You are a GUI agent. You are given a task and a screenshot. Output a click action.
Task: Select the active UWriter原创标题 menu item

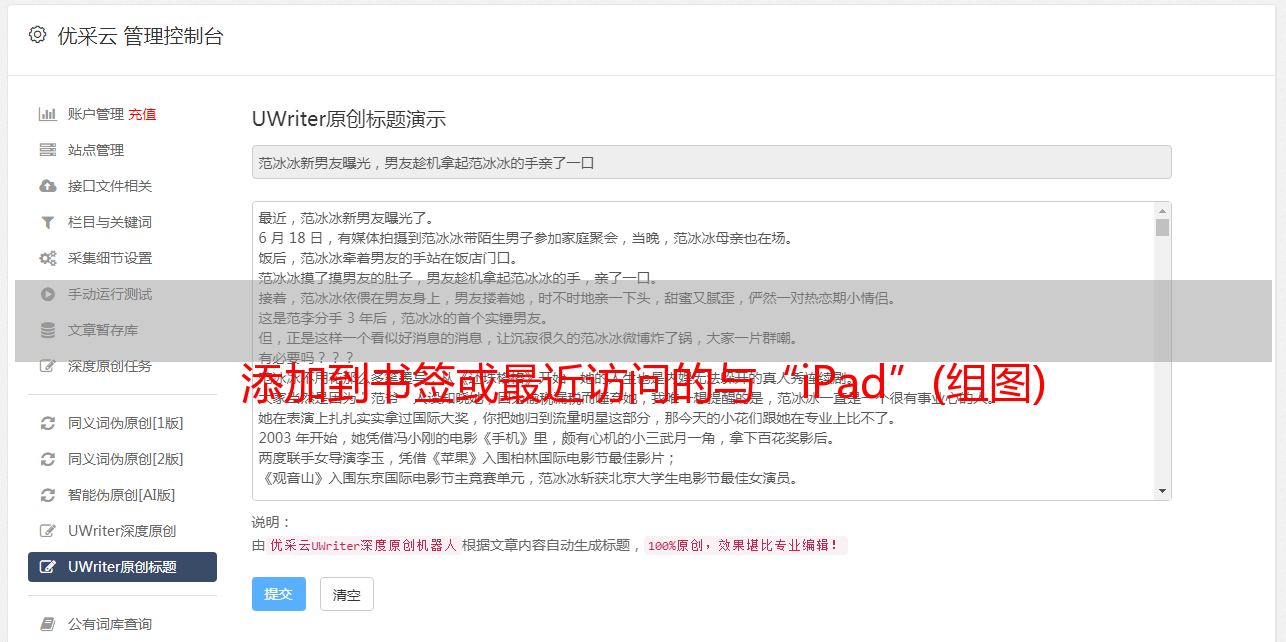[x=122, y=567]
